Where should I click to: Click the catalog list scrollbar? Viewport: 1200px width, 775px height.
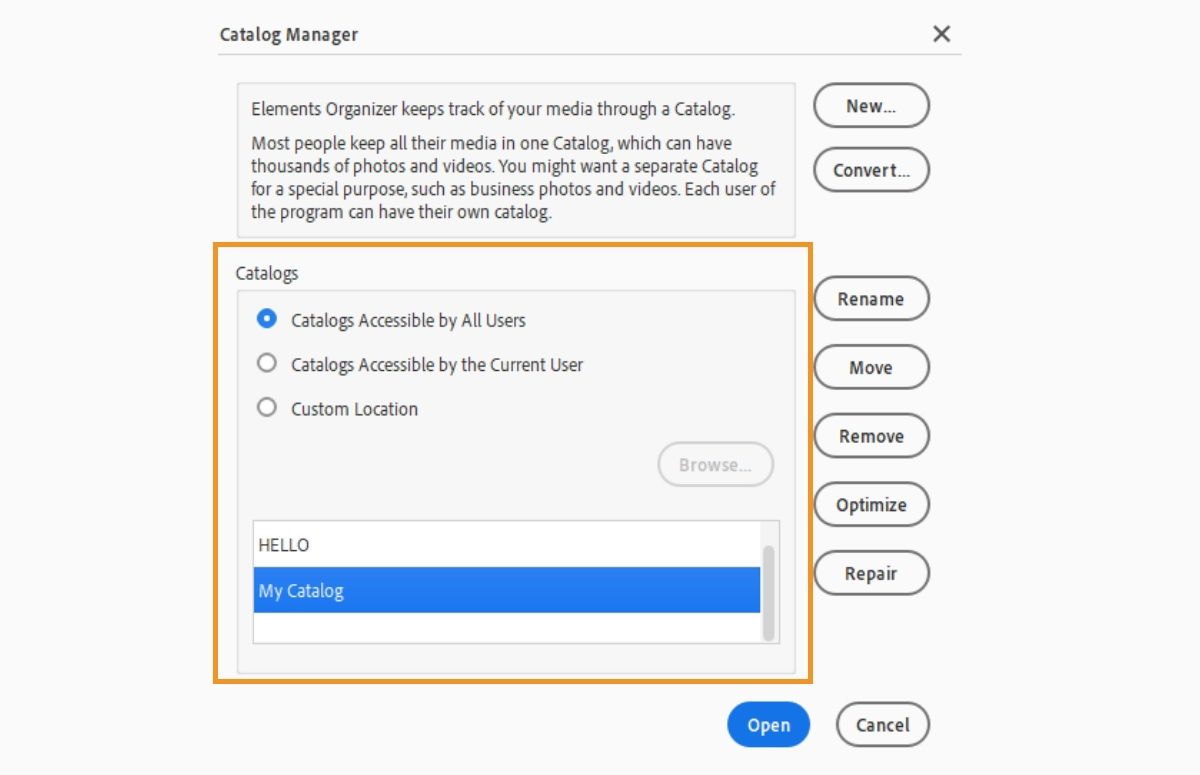coord(768,592)
